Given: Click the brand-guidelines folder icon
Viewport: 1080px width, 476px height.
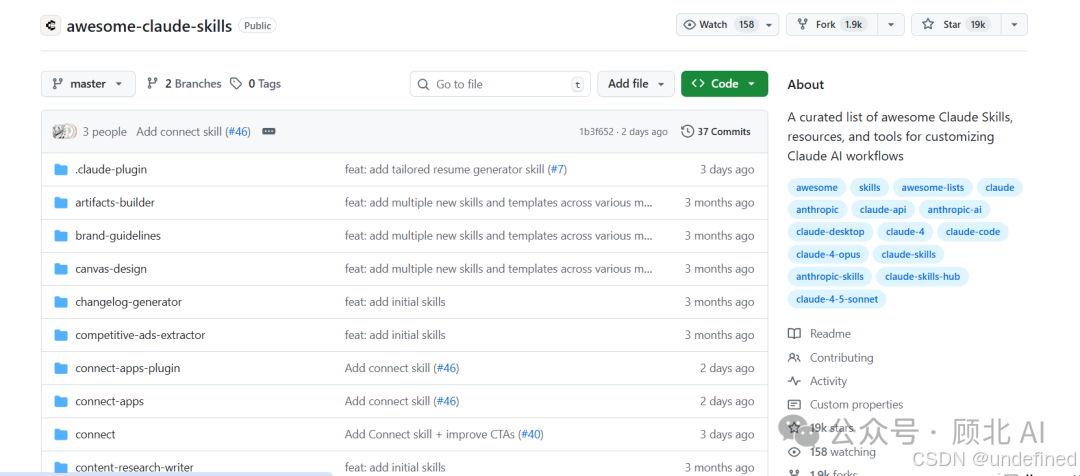Looking at the screenshot, I should [x=61, y=236].
